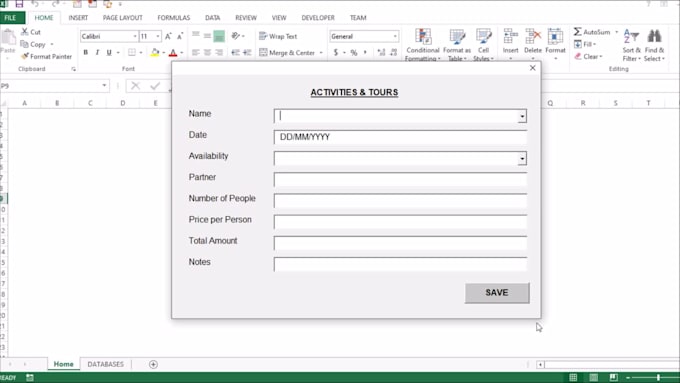Click the AutoSum sigma icon
Screen dimensions: 680x383
tap(578, 32)
